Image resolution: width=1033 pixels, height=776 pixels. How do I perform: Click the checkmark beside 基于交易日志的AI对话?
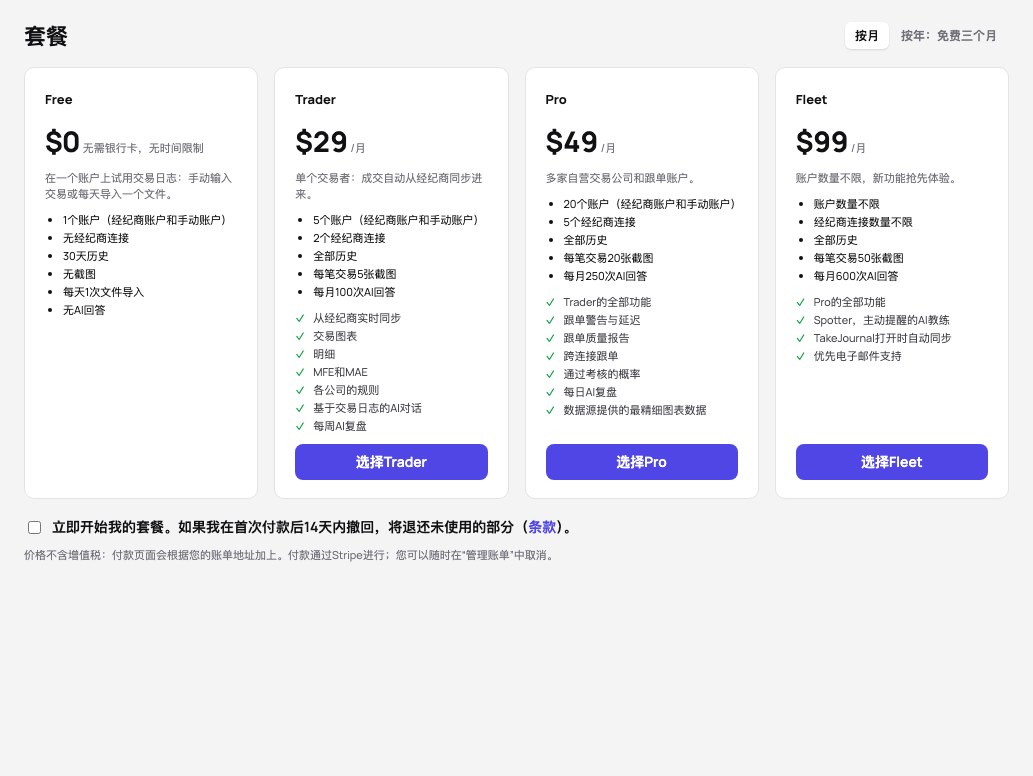pos(300,408)
